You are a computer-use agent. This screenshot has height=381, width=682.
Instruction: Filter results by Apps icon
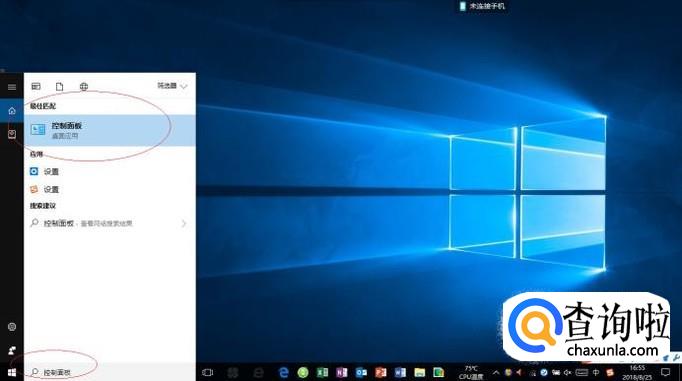click(36, 86)
